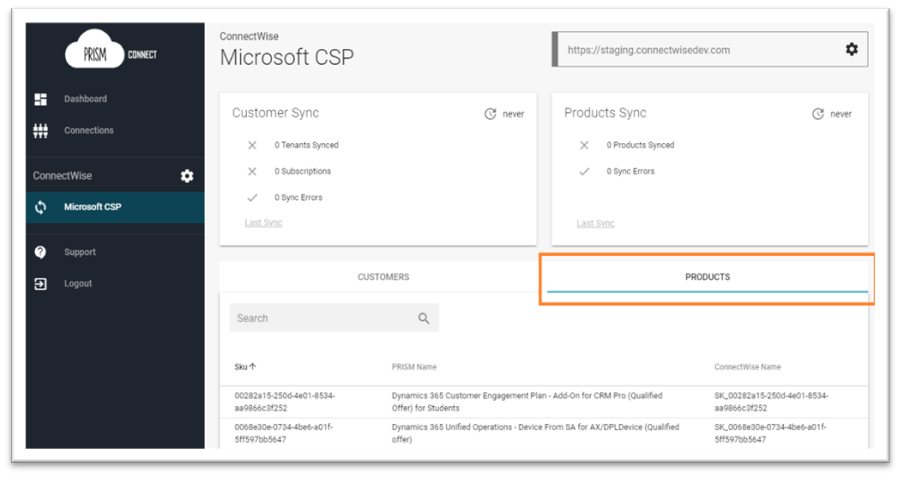
Task: Click the Support question mark icon
Action: tap(40, 252)
